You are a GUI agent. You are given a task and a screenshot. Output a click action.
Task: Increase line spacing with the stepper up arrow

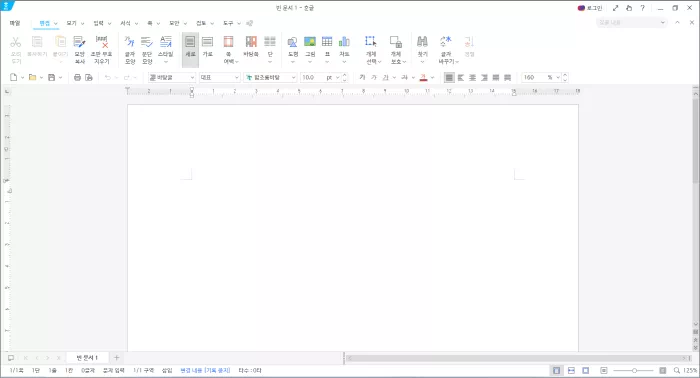click(565, 75)
